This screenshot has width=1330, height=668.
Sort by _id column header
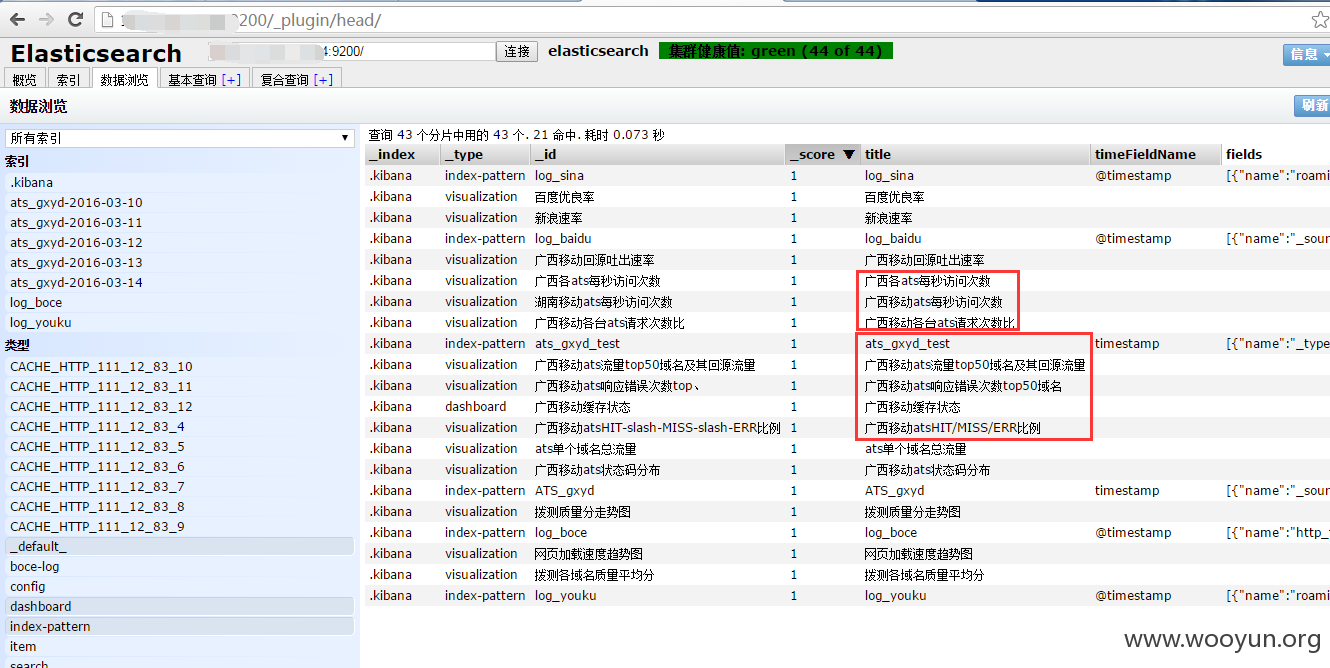point(658,155)
